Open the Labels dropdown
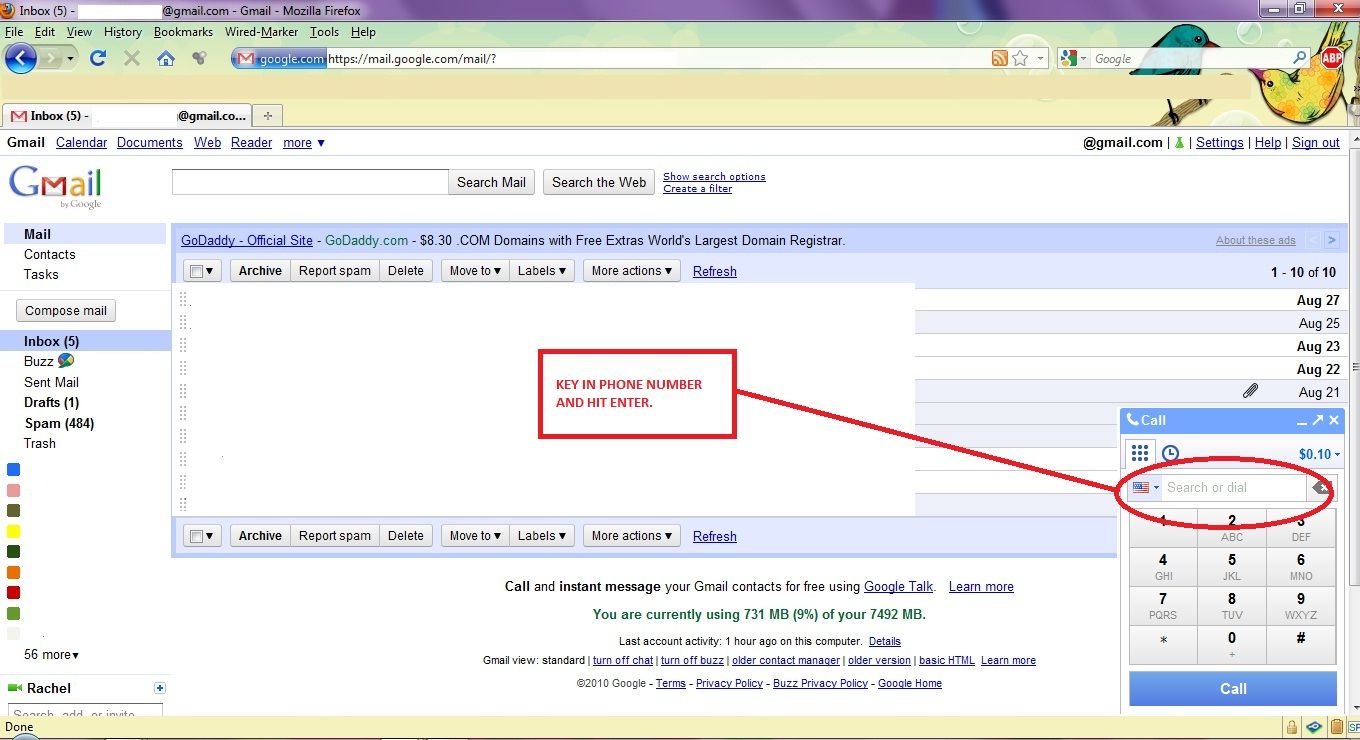 [541, 270]
